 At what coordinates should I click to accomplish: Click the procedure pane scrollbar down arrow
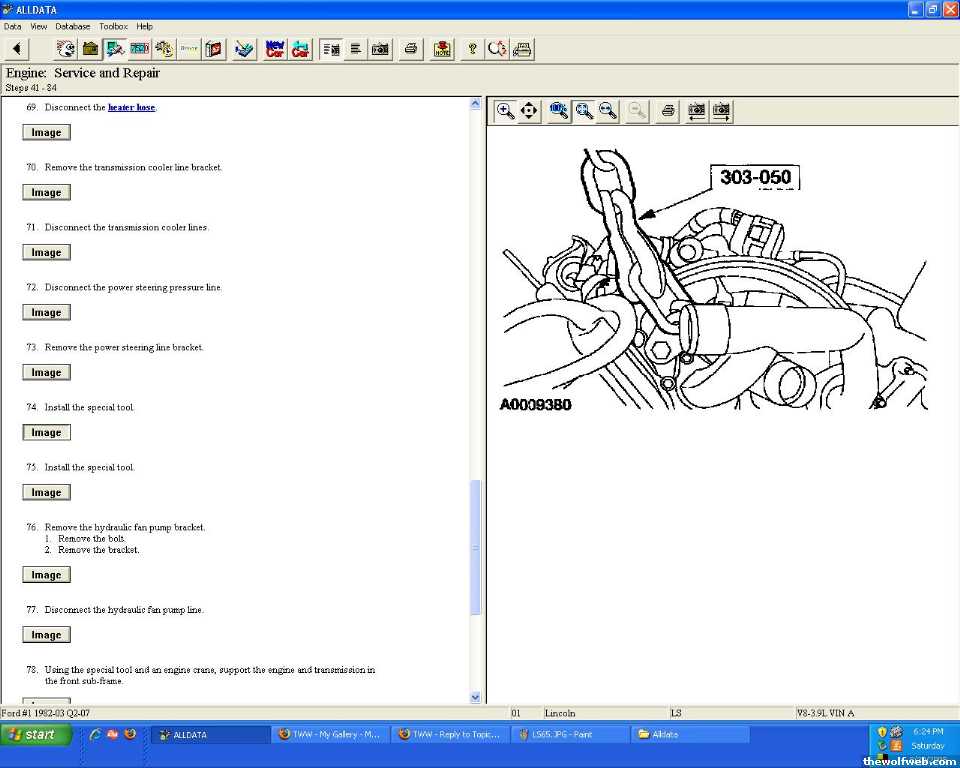tap(475, 697)
